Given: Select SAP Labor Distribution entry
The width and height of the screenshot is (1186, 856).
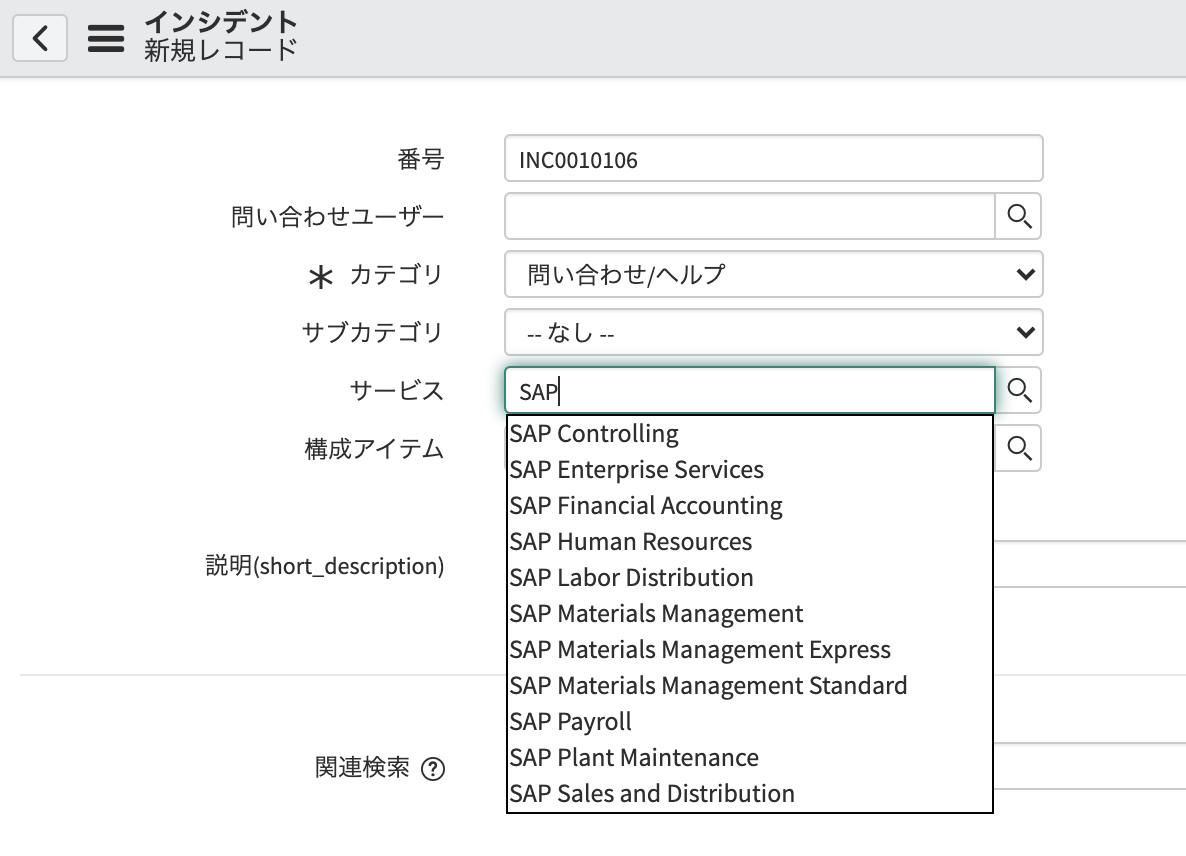Looking at the screenshot, I should click(631, 578).
